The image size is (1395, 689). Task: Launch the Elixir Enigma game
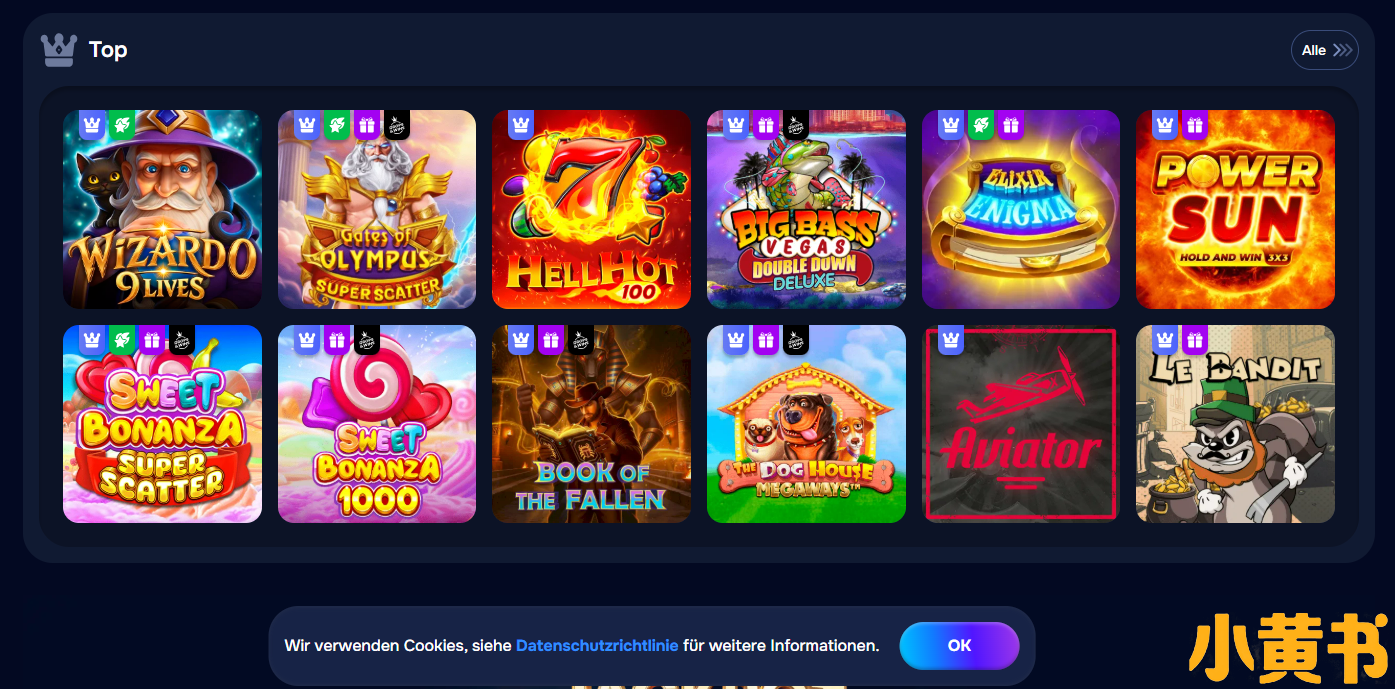pos(1021,209)
